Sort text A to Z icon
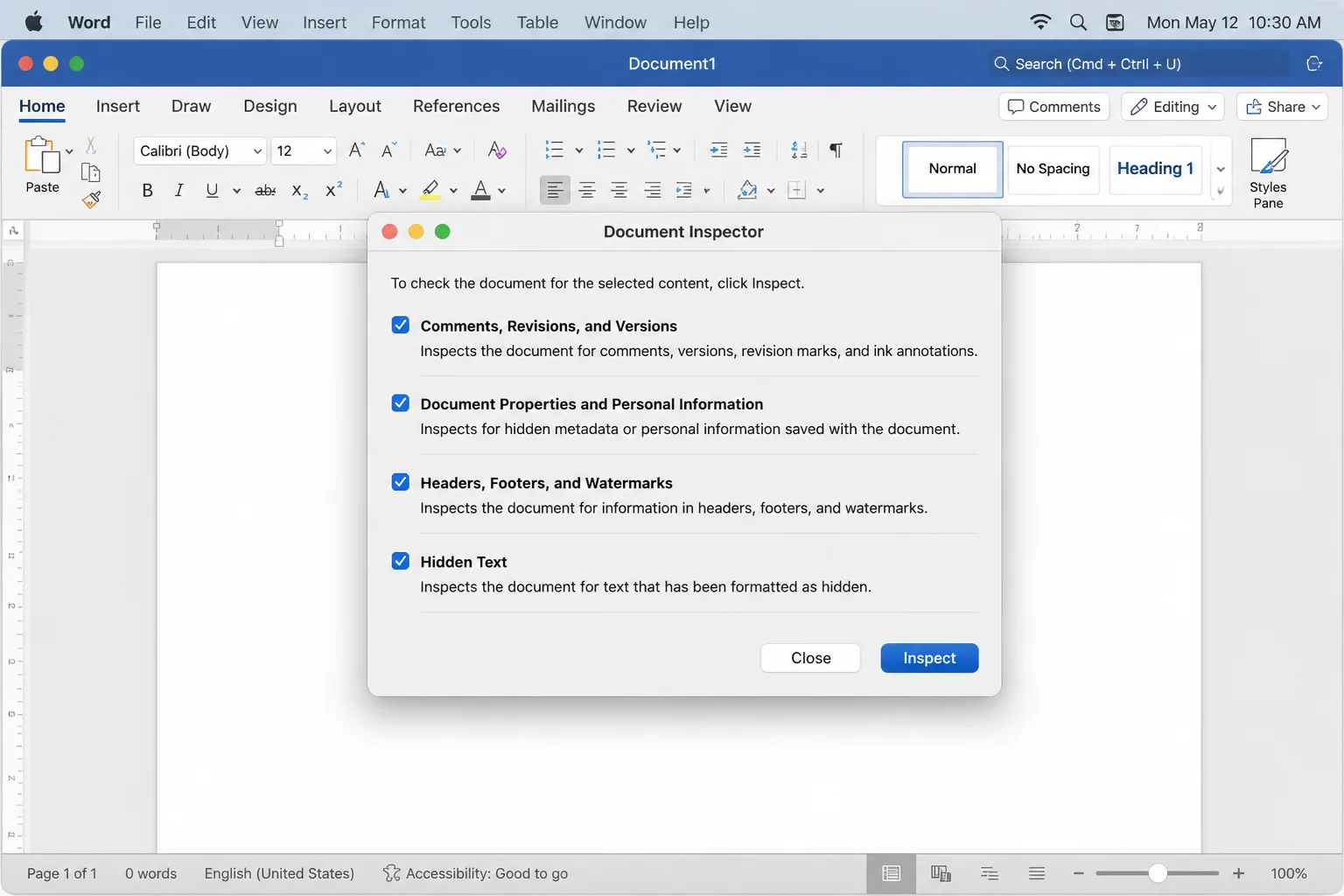The width and height of the screenshot is (1344, 896). pyautogui.click(x=799, y=150)
